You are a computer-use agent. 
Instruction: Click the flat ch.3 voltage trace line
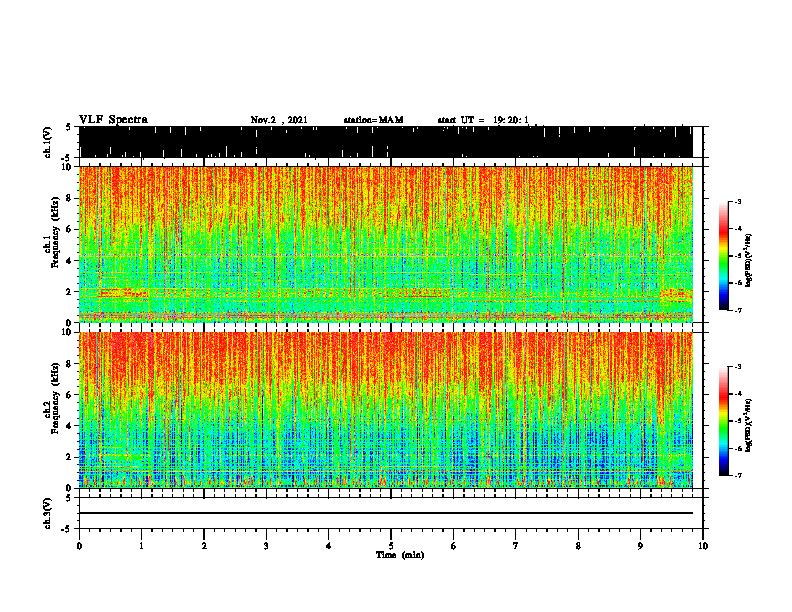[x=386, y=513]
